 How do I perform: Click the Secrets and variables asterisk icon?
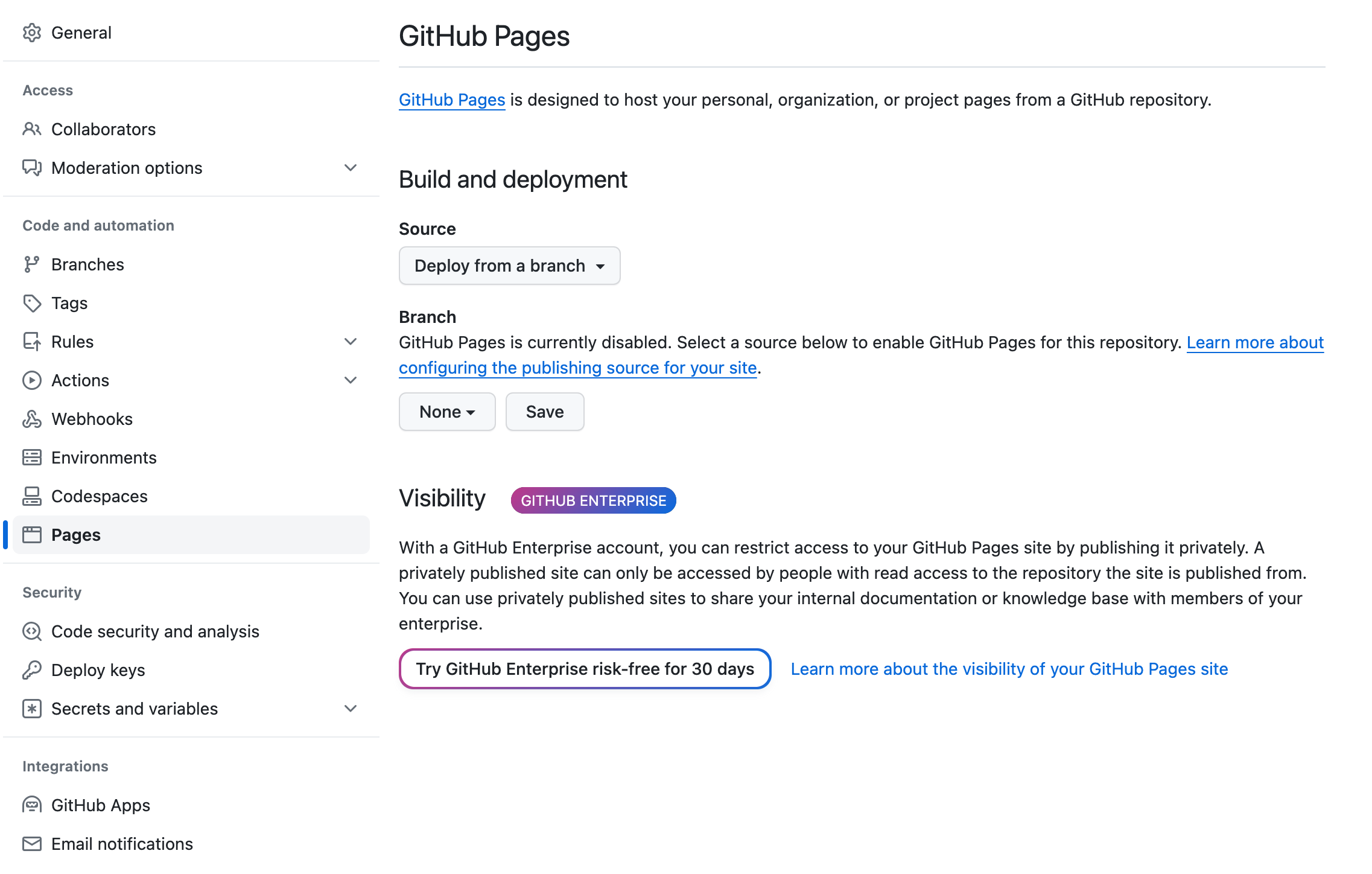(x=32, y=709)
